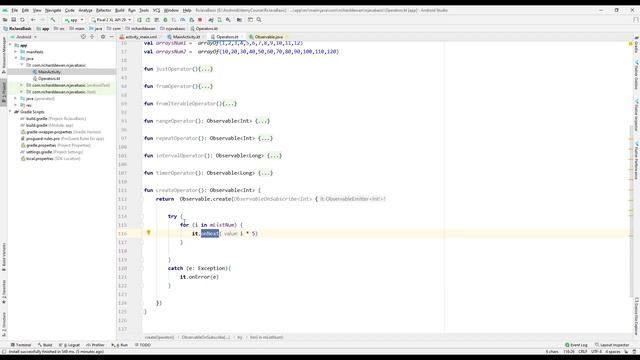
Task: Open the Refactor menu
Action: 103,10
